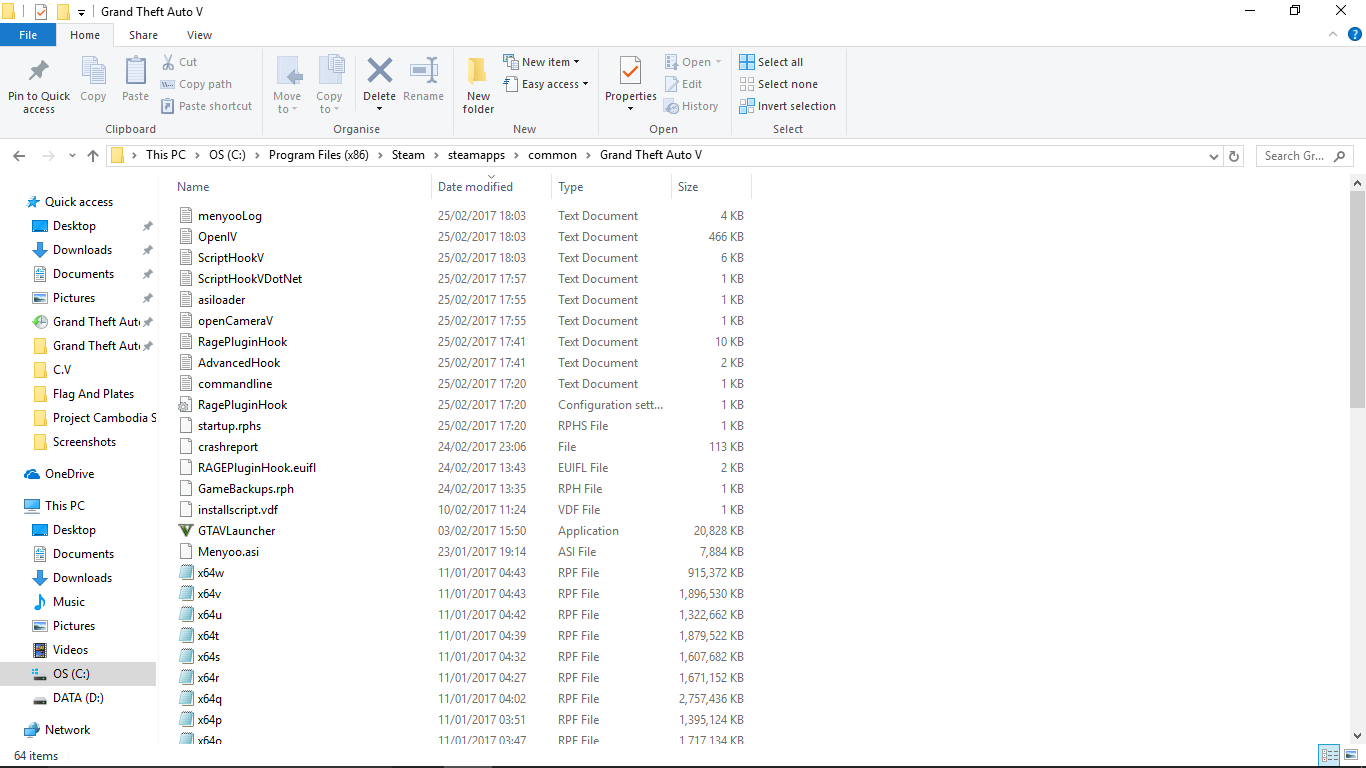Open Downloads under Quick access
The width and height of the screenshot is (1366, 768).
(x=82, y=250)
